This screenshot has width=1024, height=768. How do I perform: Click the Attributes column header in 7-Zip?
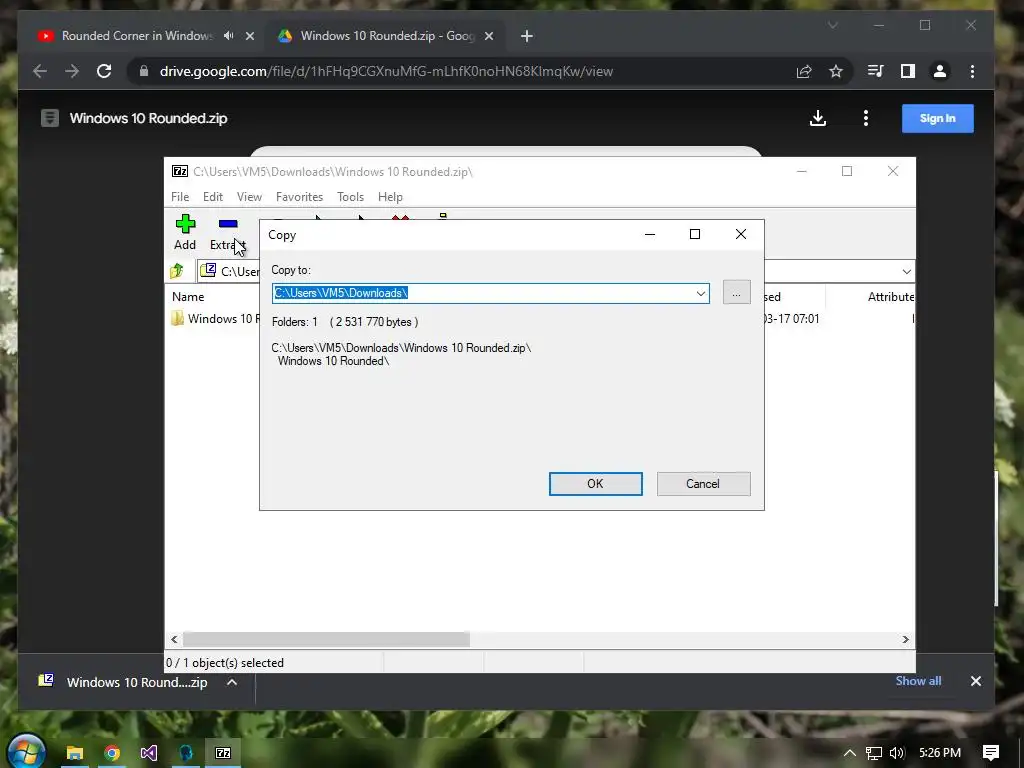[890, 296]
